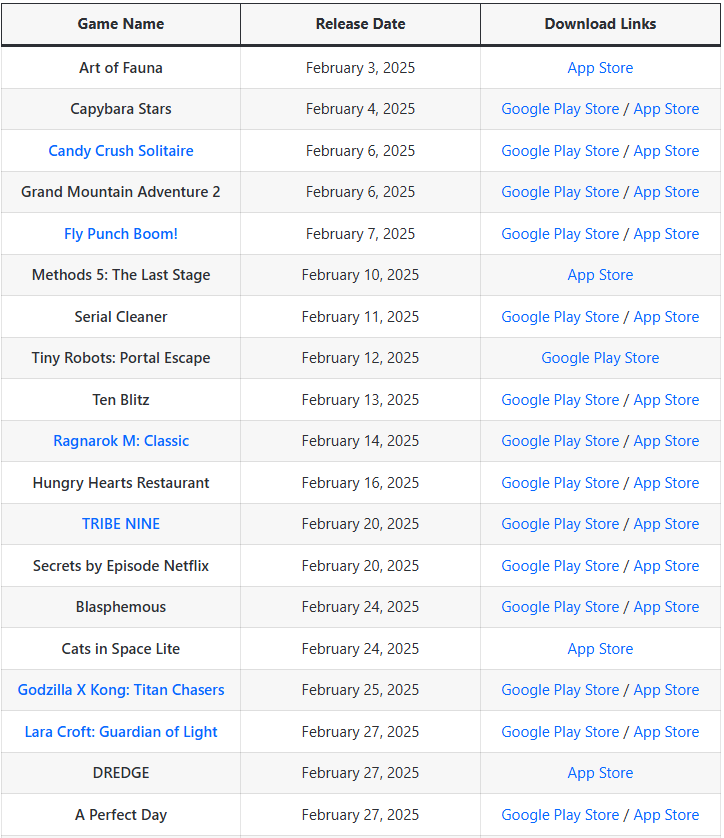The height and width of the screenshot is (838, 724).
Task: Open Godzilla X Kong: Titan Chasers link
Action: 121,690
